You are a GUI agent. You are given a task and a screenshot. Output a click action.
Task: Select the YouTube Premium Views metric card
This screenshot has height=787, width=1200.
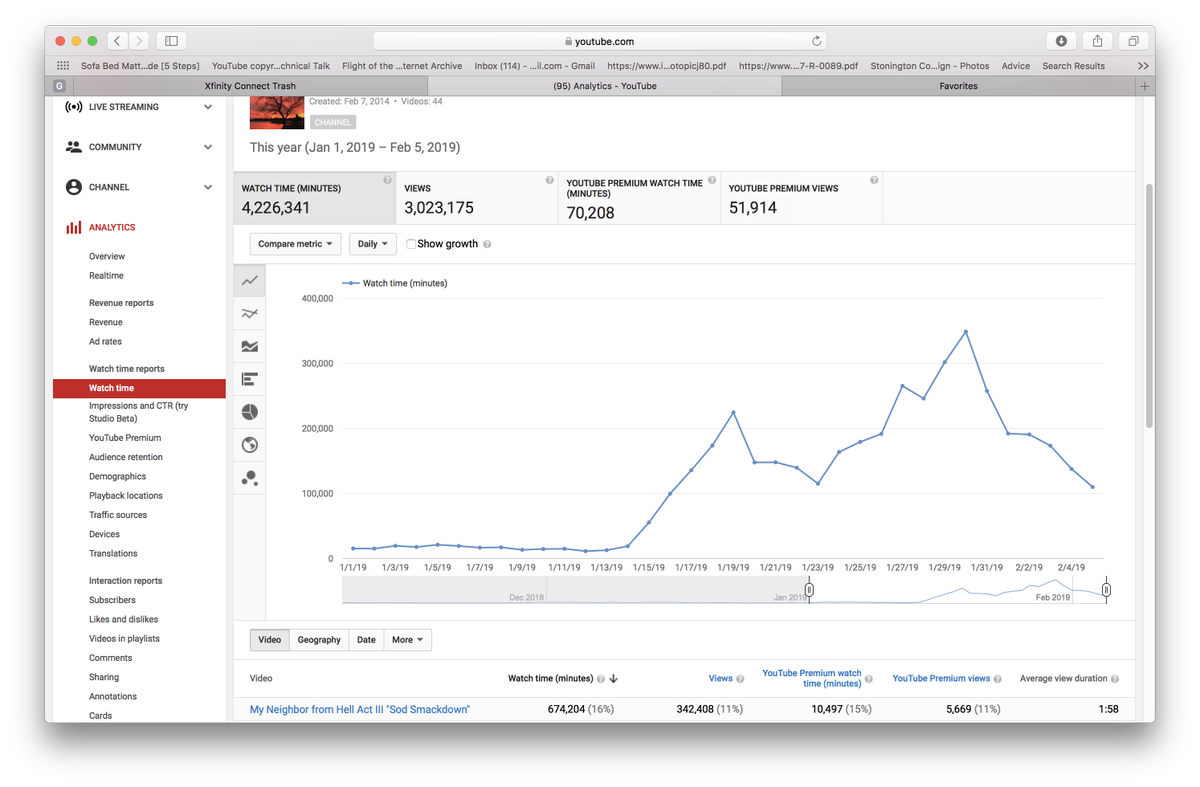click(801, 198)
